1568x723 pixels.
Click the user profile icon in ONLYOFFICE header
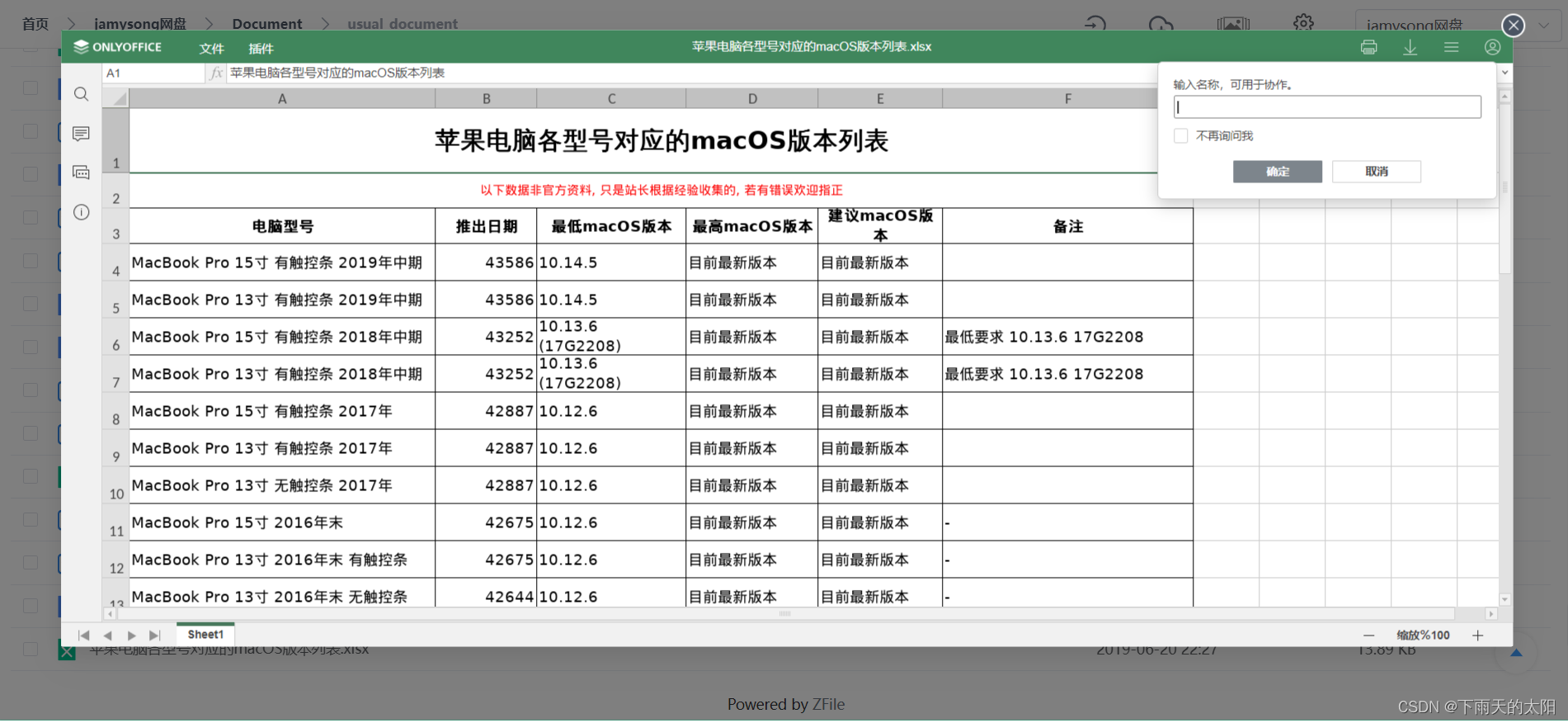1492,47
